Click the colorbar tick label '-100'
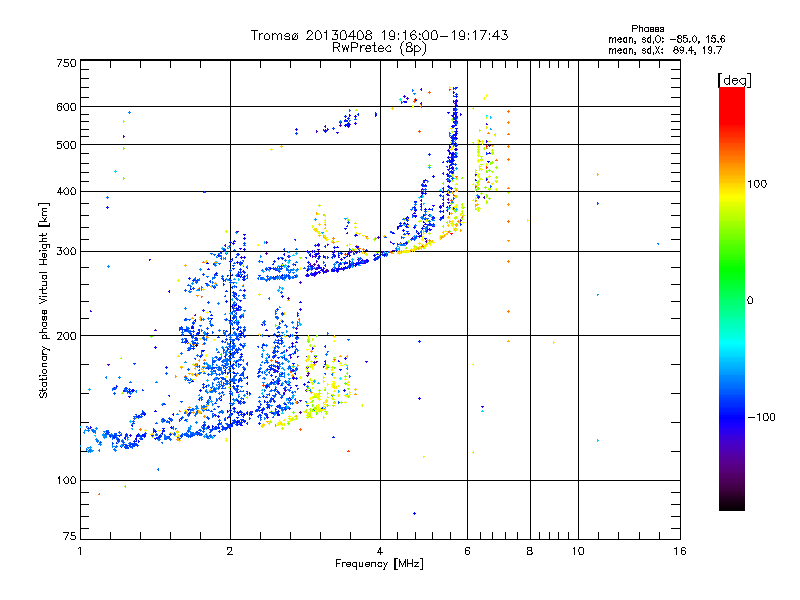This screenshot has width=800, height=600. pos(761,417)
